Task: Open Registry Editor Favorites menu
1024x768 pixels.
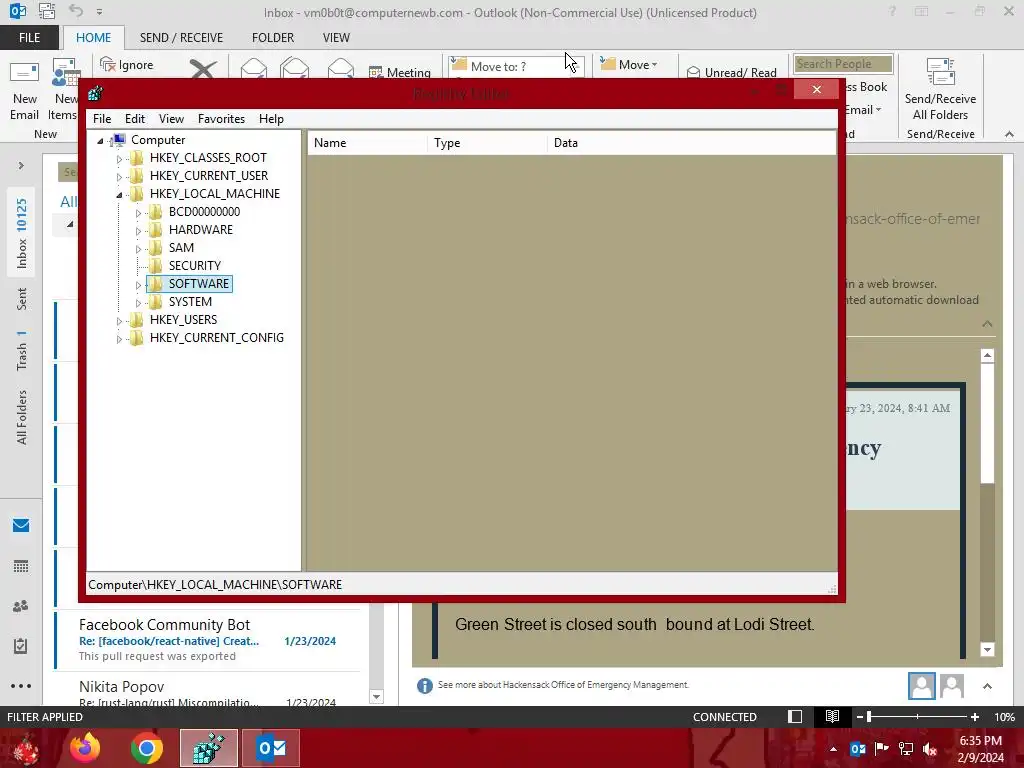Action: click(x=221, y=119)
